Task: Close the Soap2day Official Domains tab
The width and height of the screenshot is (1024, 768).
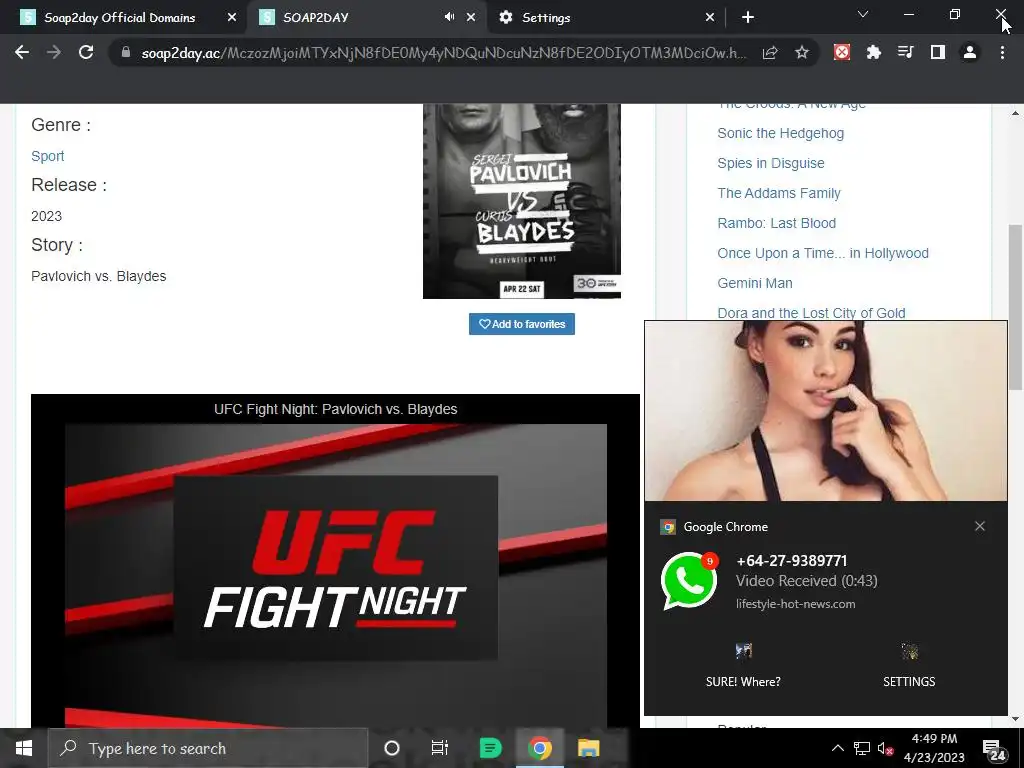Action: [232, 18]
